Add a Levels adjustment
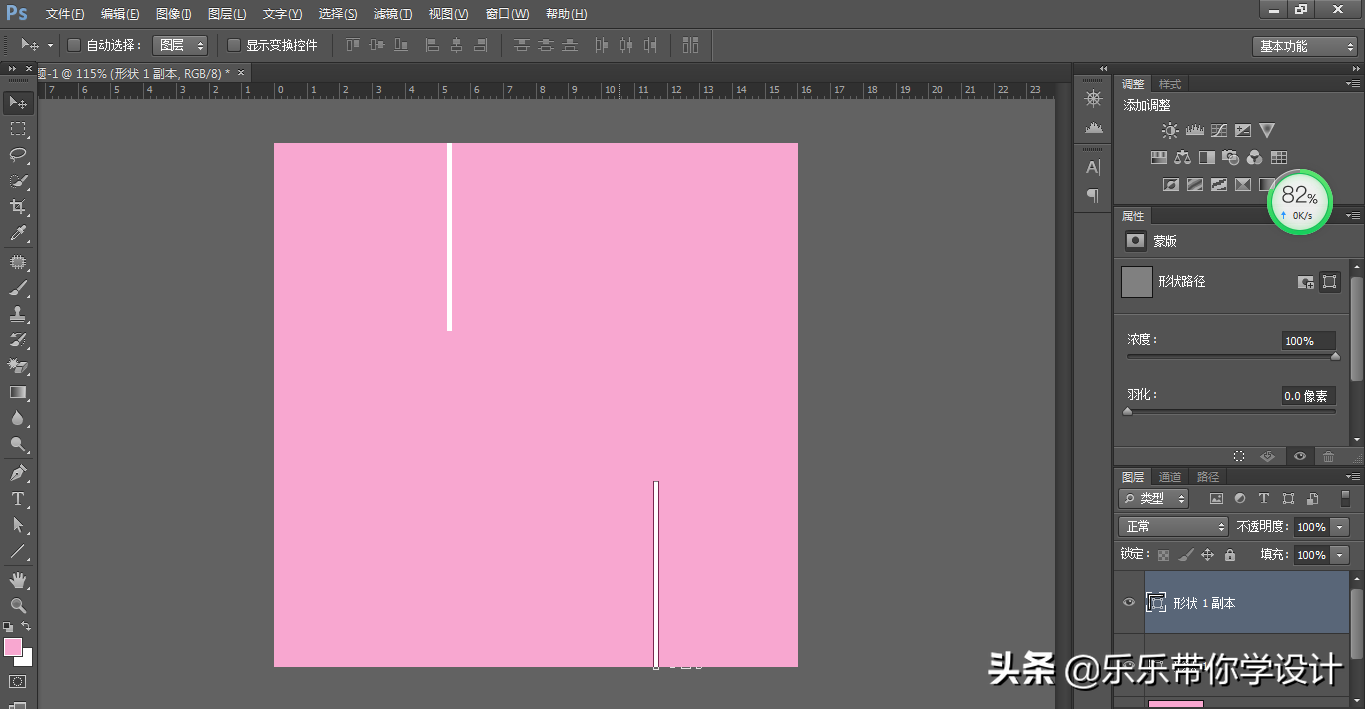1365x709 pixels. pos(1195,130)
